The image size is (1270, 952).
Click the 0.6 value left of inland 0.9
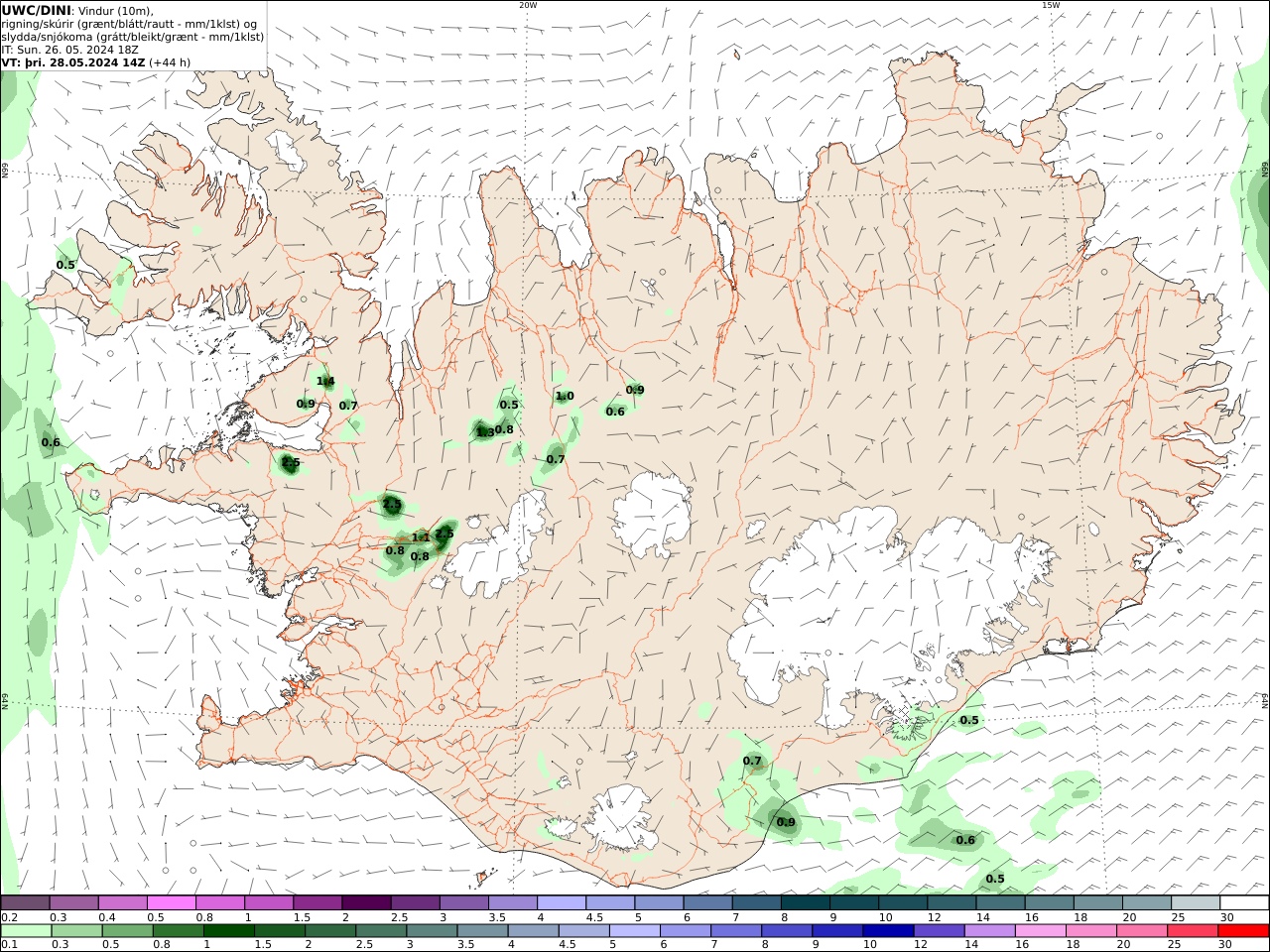pyautogui.click(x=615, y=413)
